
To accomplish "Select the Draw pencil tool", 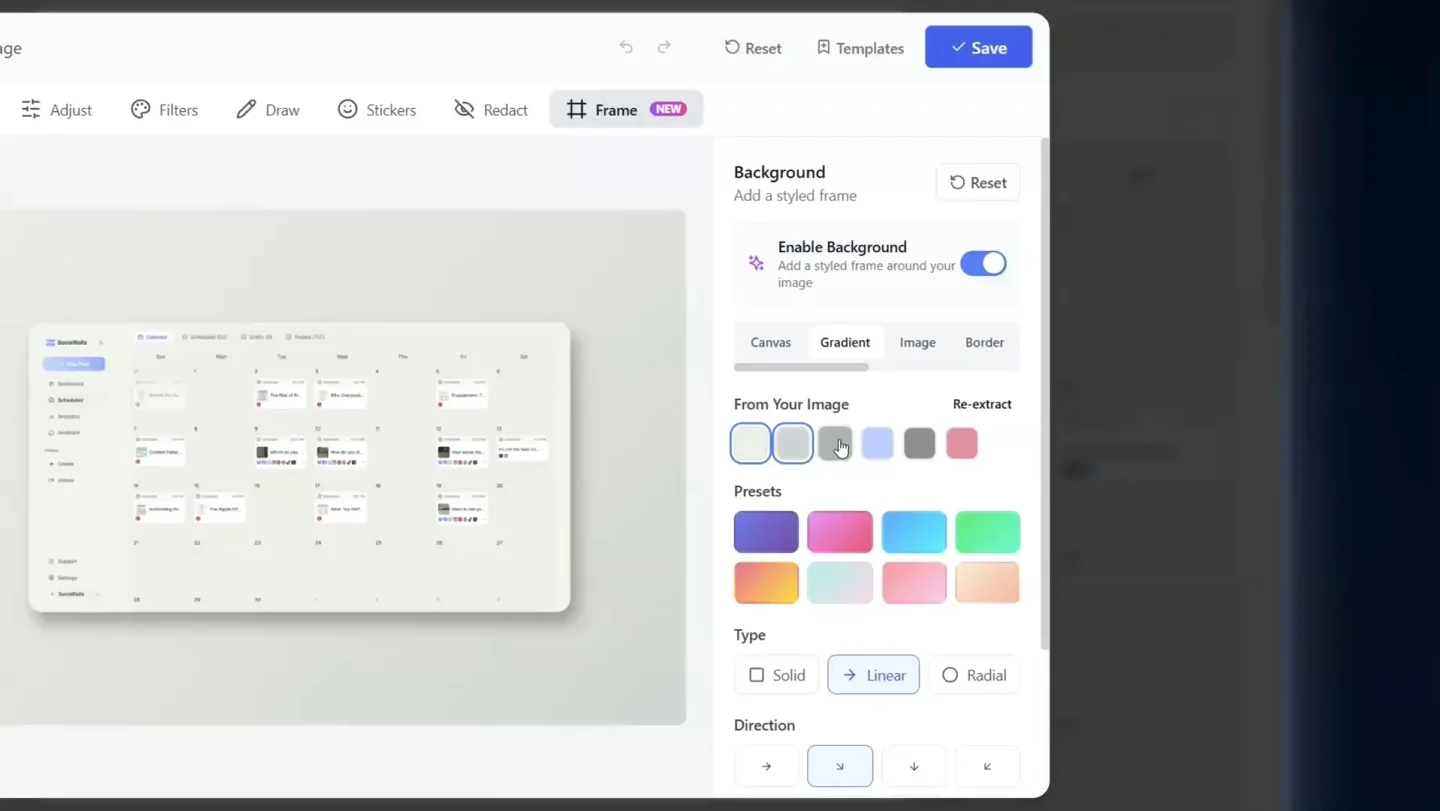I will pyautogui.click(x=268, y=110).
